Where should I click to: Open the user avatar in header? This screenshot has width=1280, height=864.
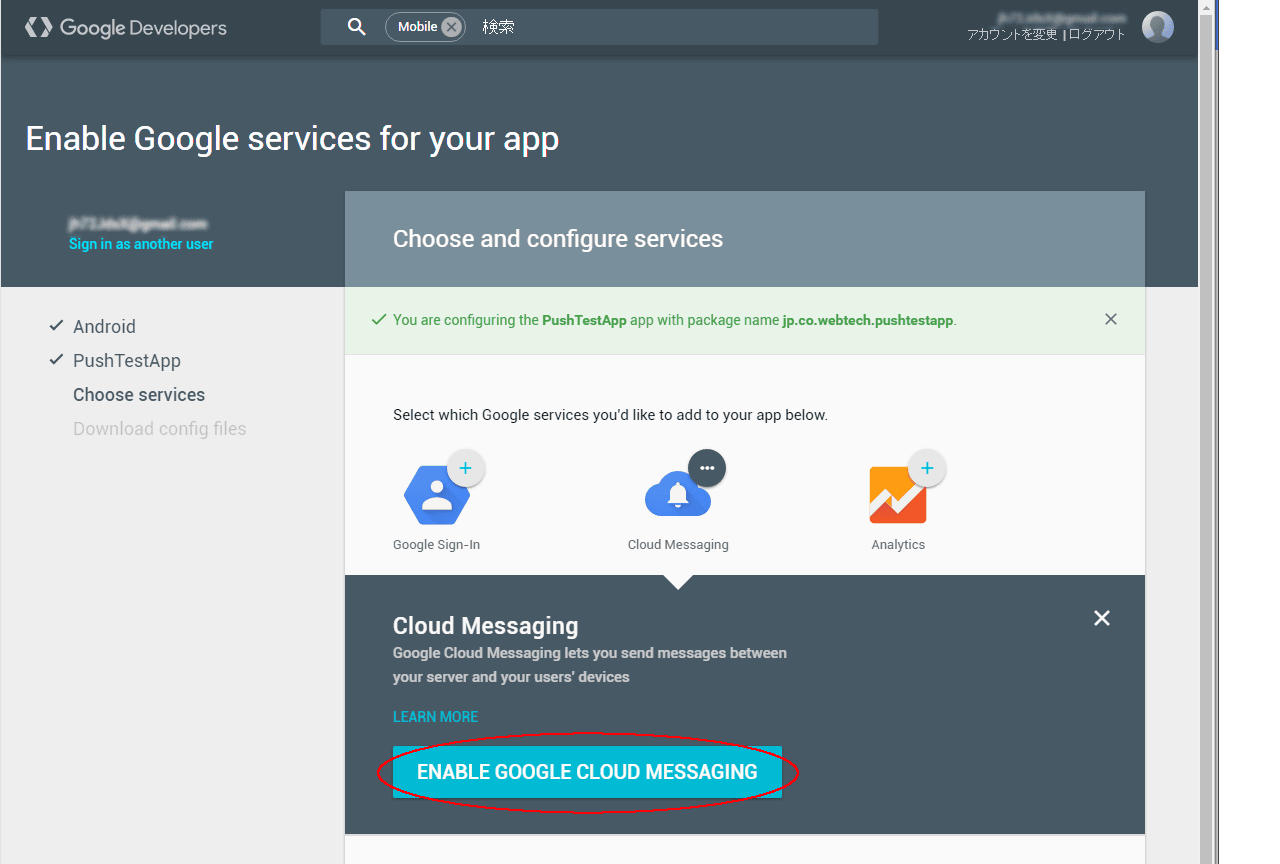1158,27
